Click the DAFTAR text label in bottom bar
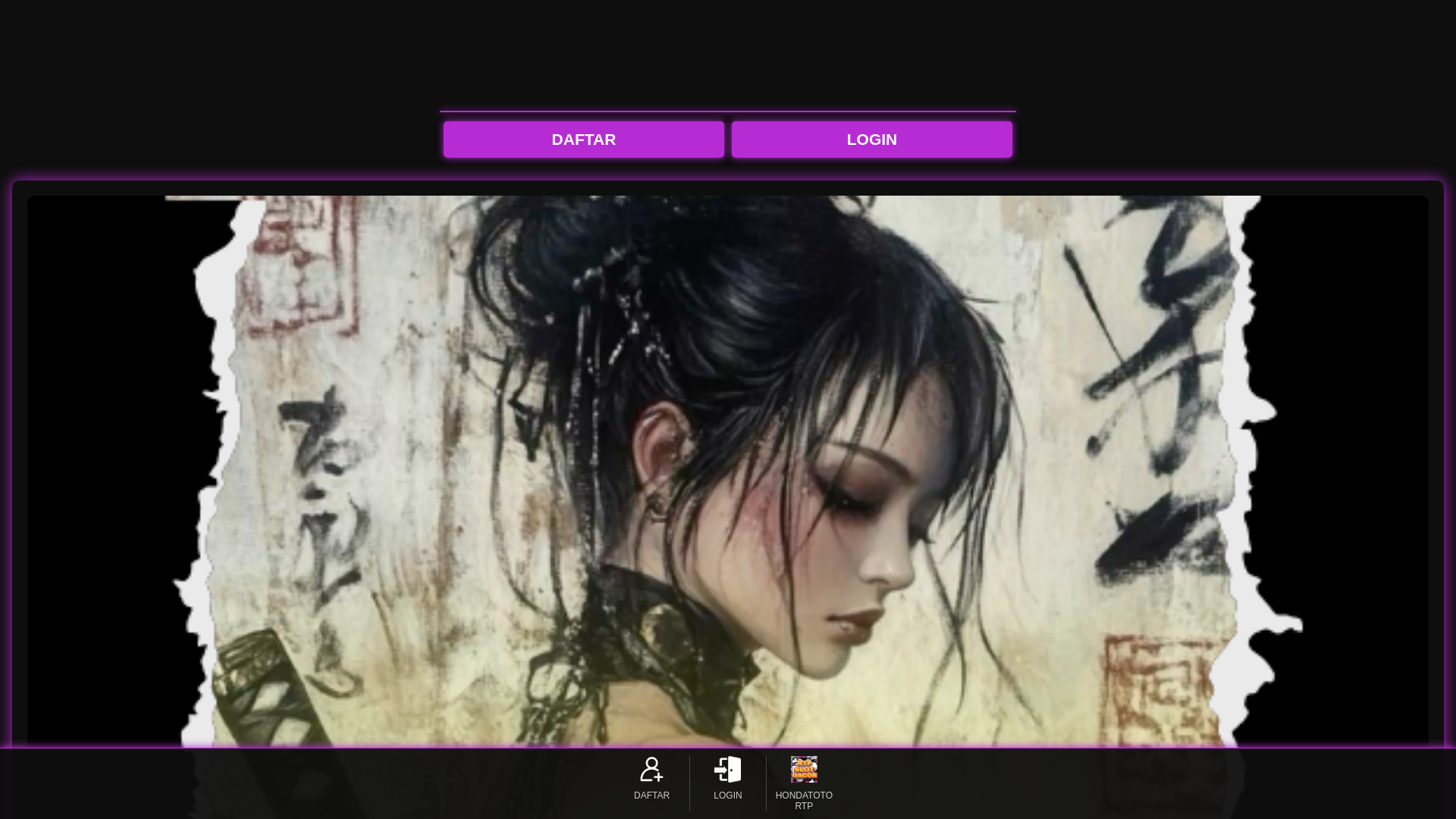 pos(651,795)
